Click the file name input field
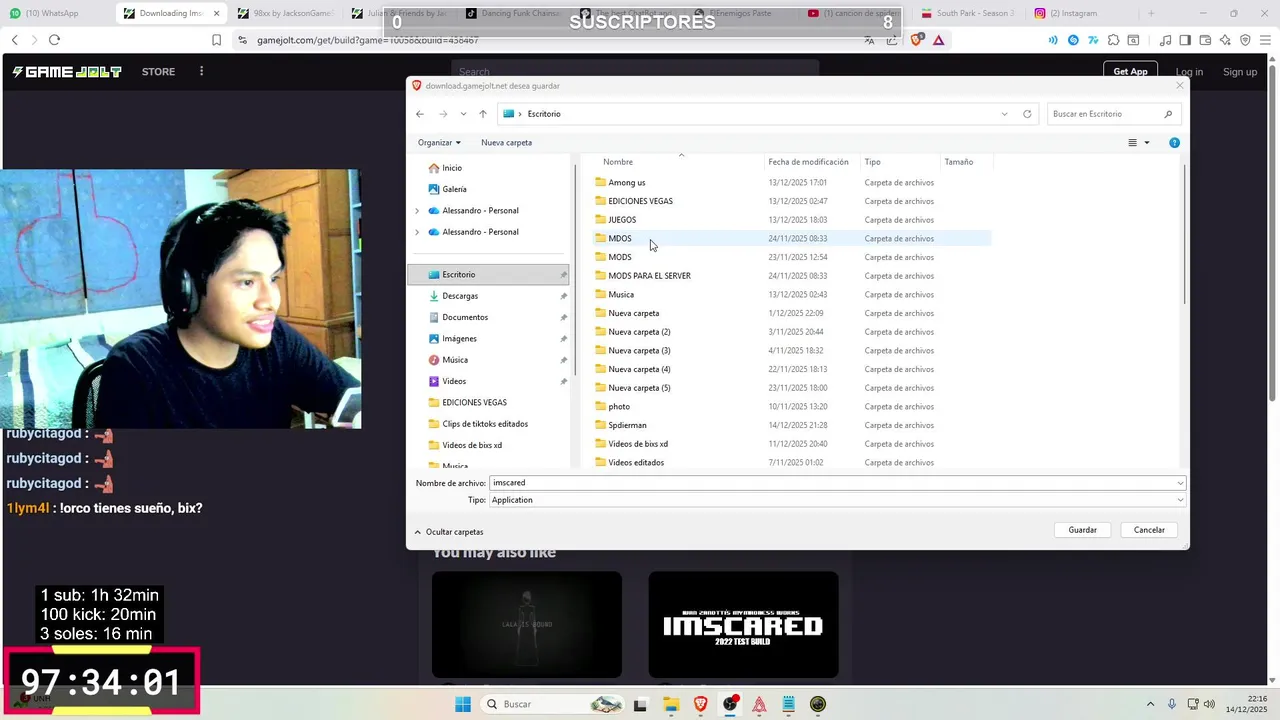The width and height of the screenshot is (1280, 720). (832, 483)
